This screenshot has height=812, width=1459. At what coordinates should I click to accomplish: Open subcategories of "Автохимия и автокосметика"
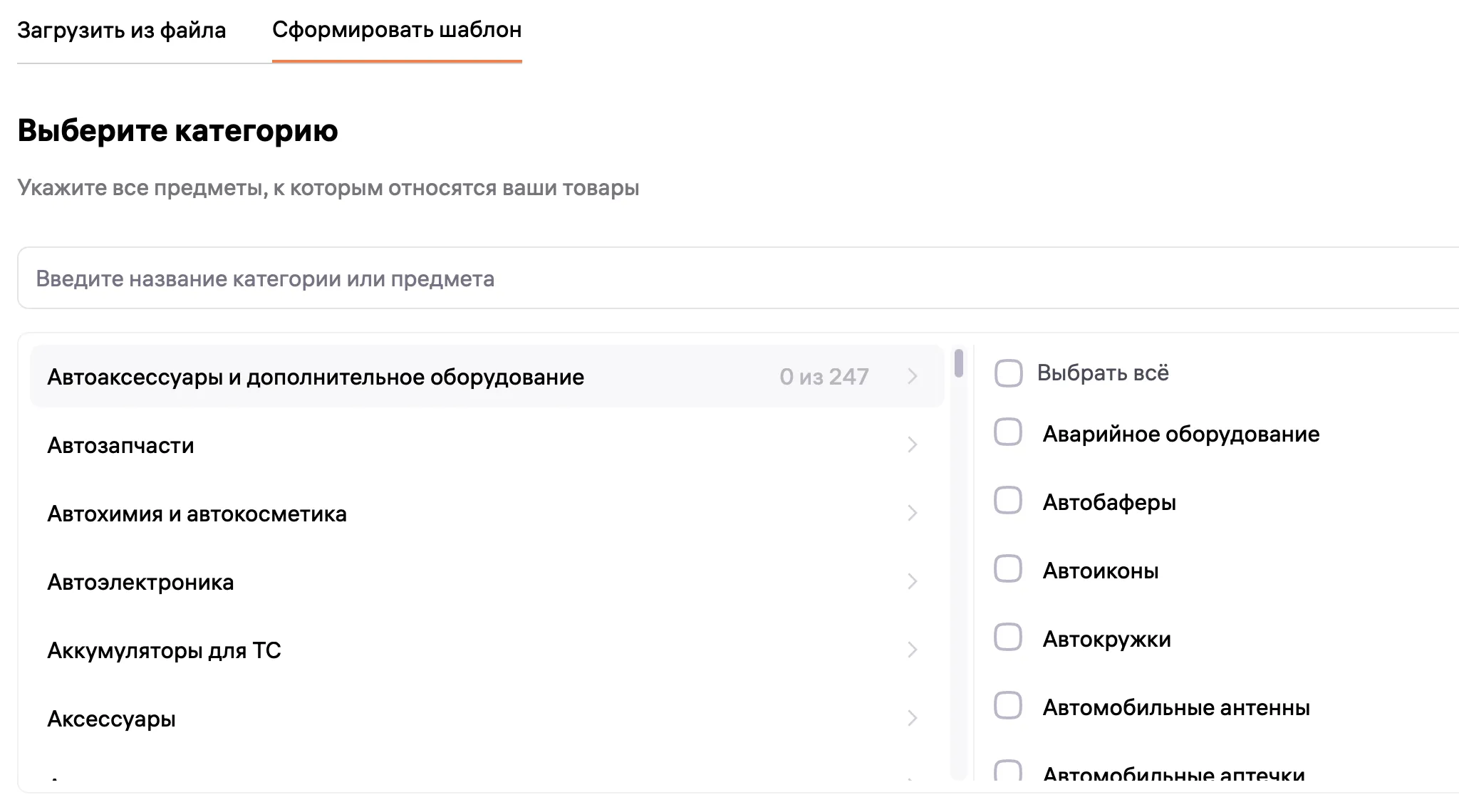pos(913,514)
